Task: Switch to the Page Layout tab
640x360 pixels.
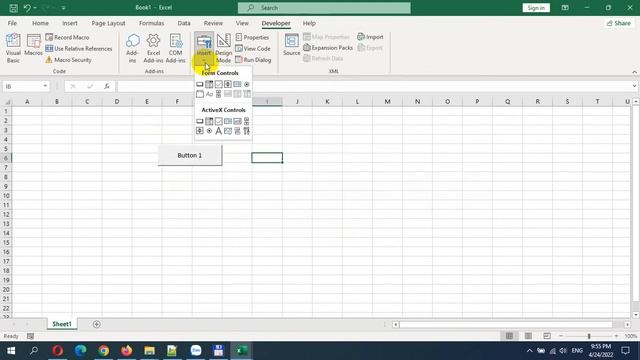Action: [108, 23]
